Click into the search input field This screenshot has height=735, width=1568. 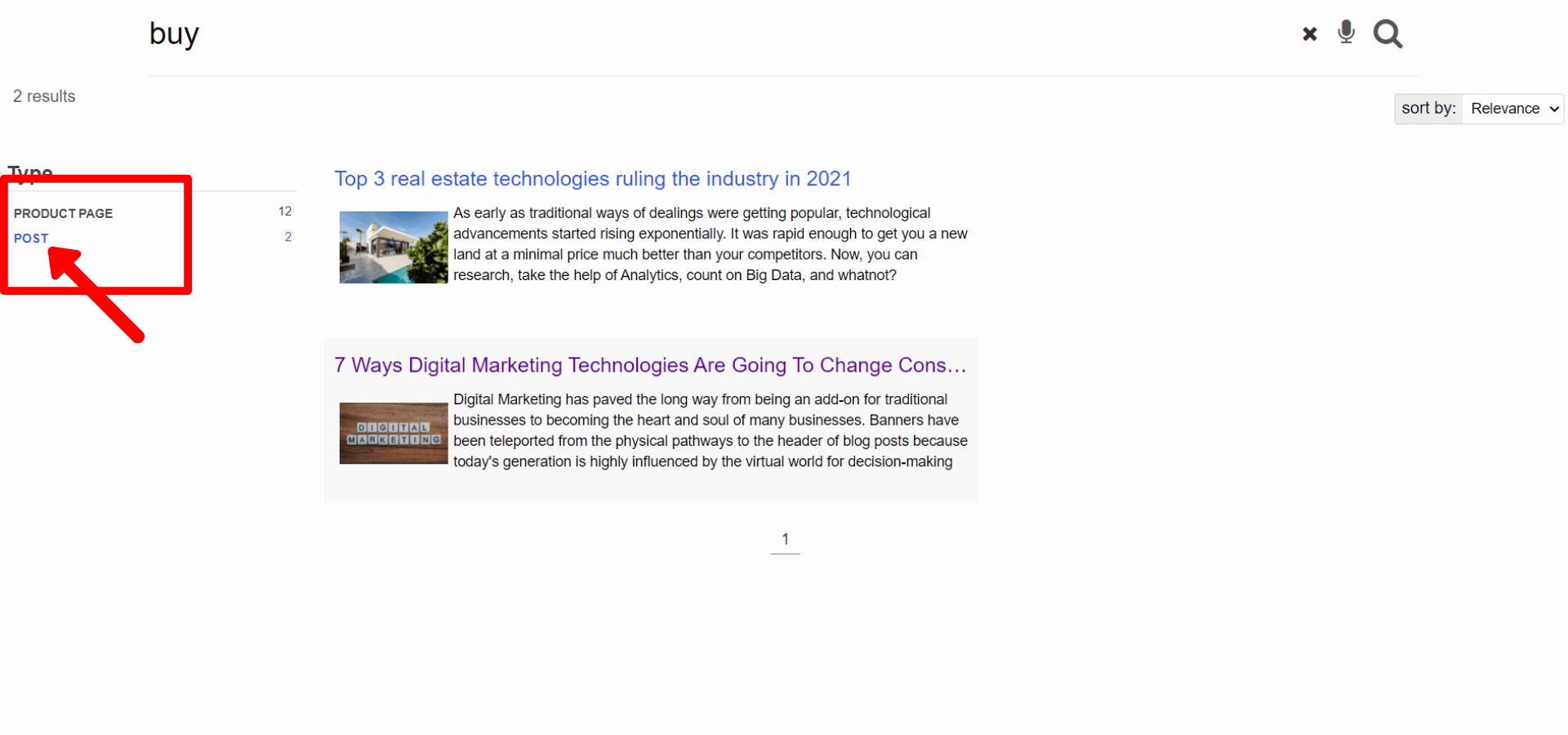(572, 33)
